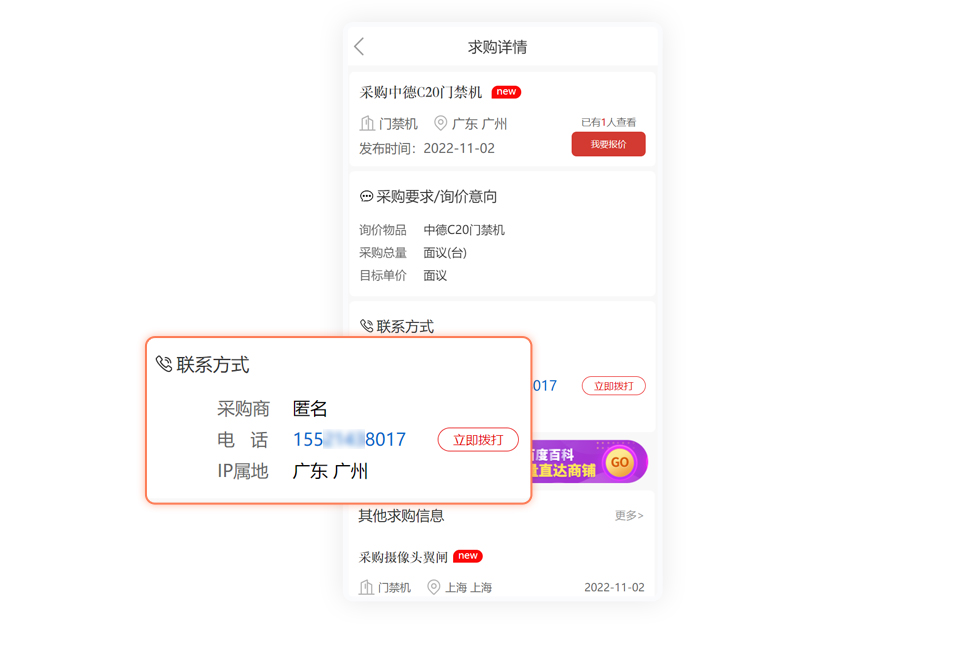
Task: Tap 立即拨打 button in the enlarged popup
Action: coord(478,440)
